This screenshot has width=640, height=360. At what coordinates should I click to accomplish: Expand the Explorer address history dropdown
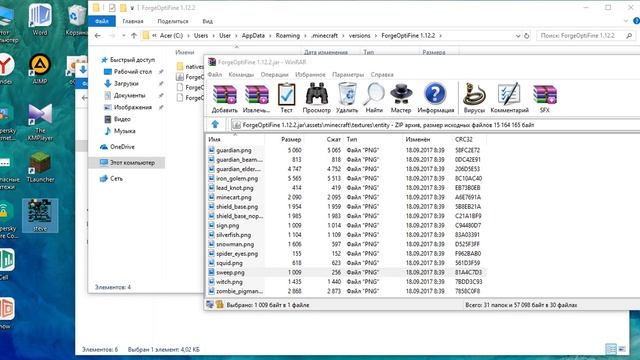tap(518, 36)
